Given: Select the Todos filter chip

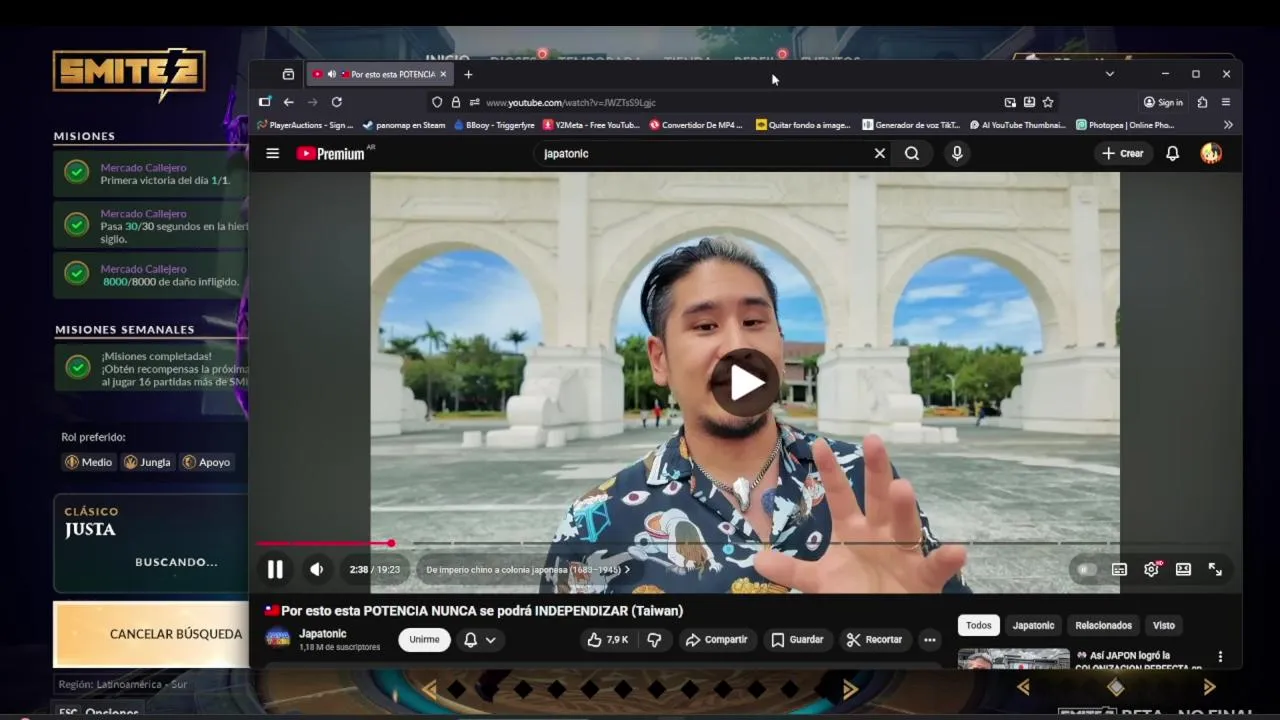Looking at the screenshot, I should pos(979,625).
